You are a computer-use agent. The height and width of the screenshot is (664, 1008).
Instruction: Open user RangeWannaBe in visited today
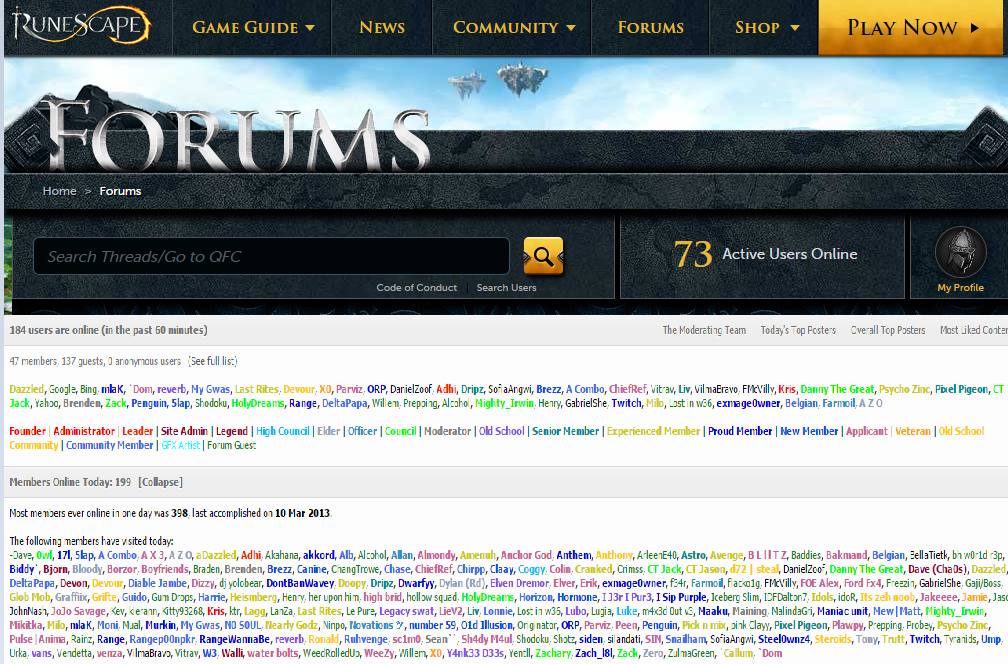pyautogui.click(x=235, y=640)
